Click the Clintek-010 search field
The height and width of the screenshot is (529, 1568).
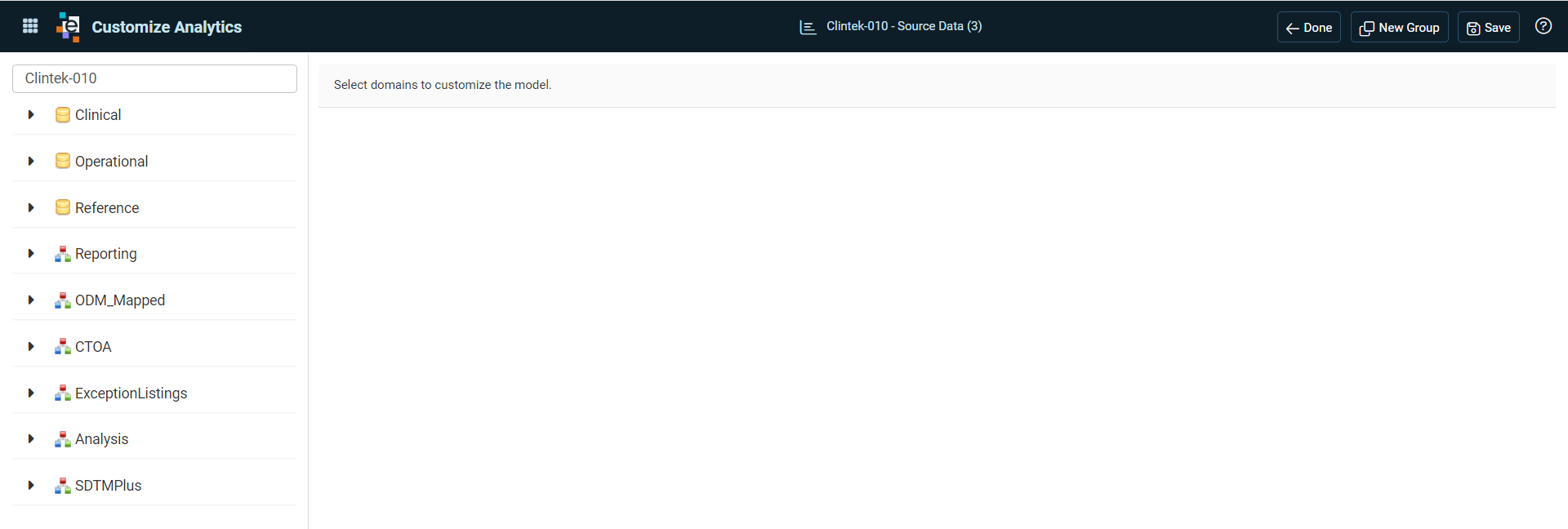click(x=154, y=78)
